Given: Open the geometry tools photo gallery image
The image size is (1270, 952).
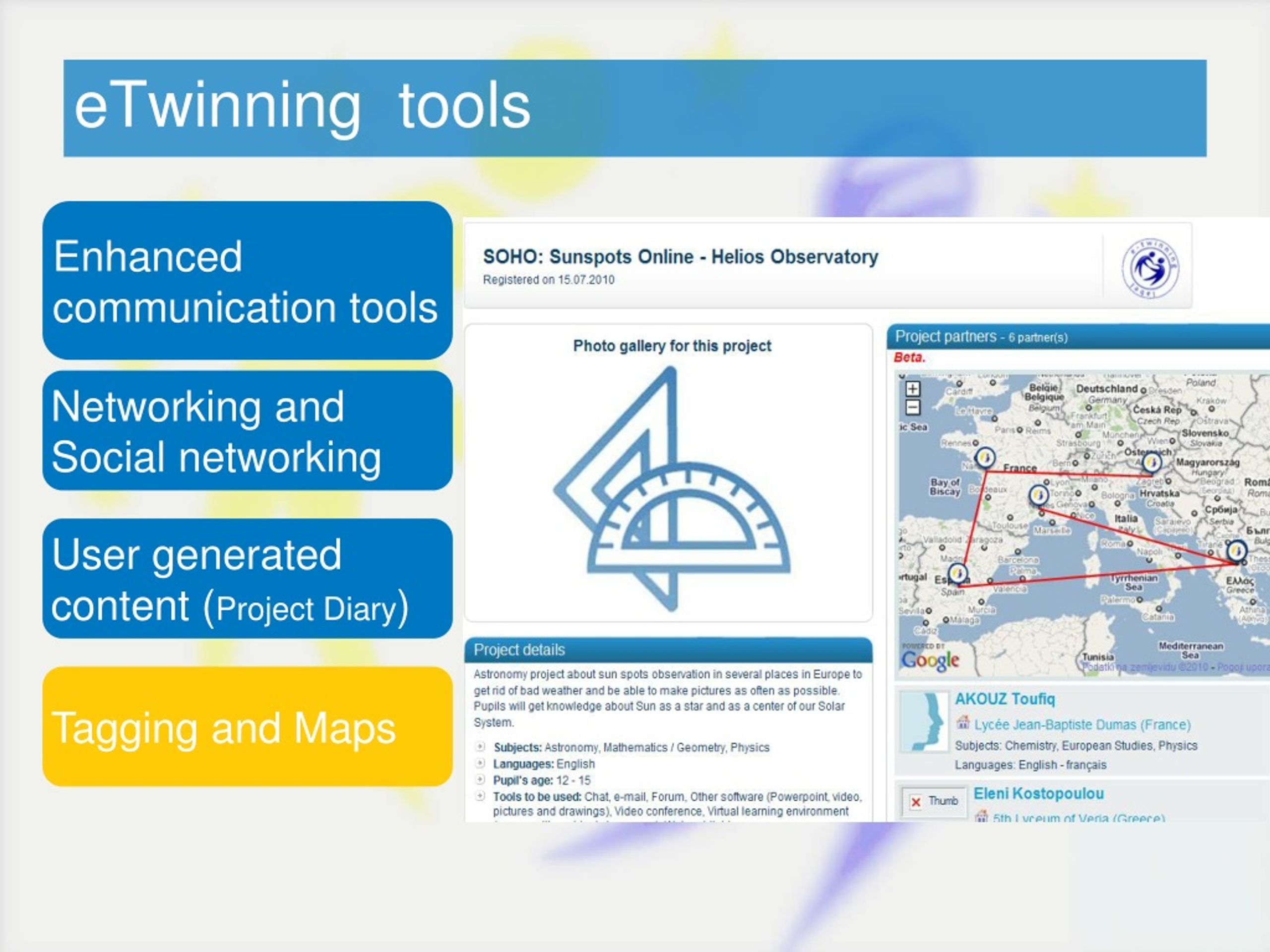Looking at the screenshot, I should [x=672, y=489].
